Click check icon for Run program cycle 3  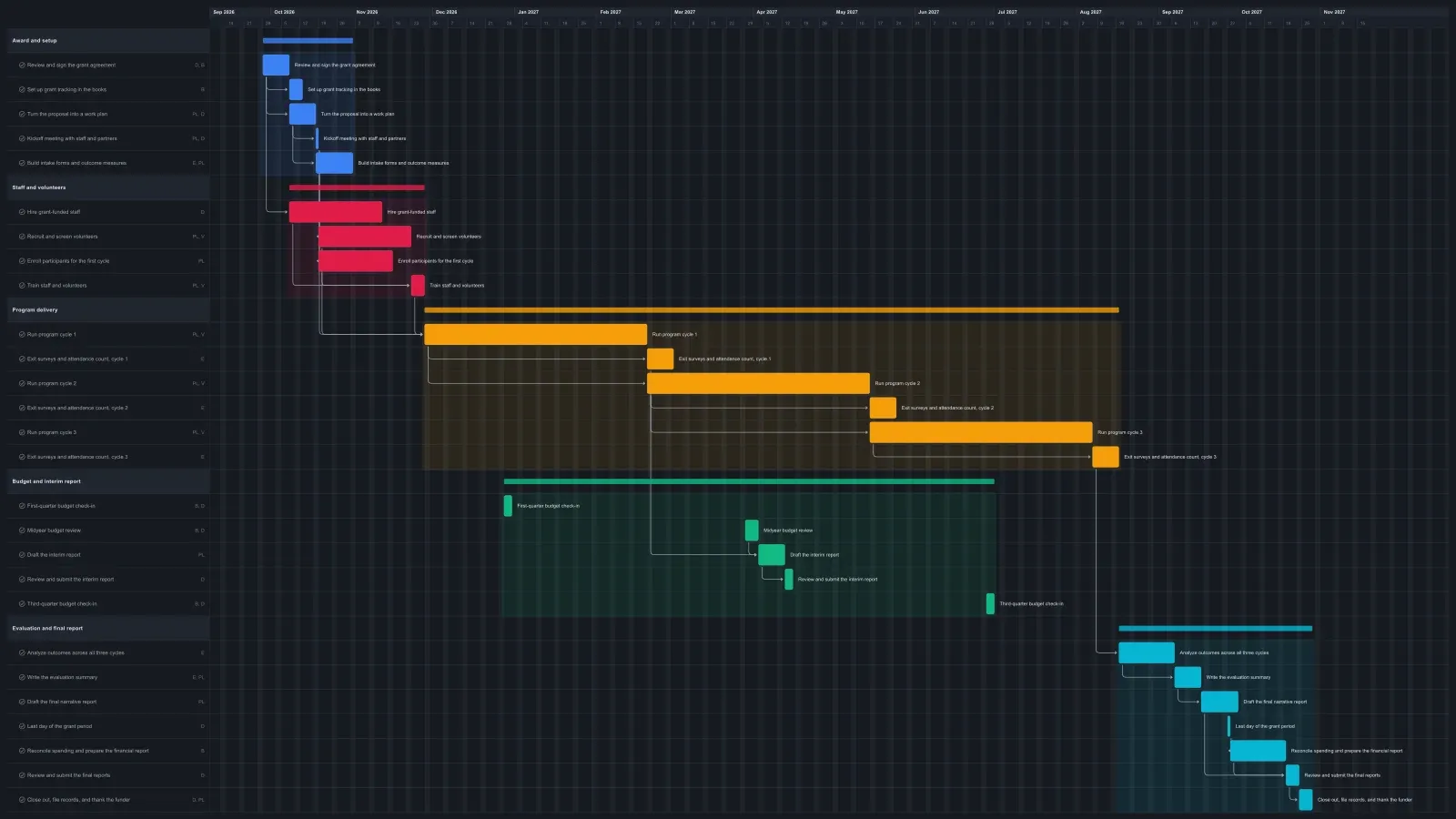coord(22,433)
